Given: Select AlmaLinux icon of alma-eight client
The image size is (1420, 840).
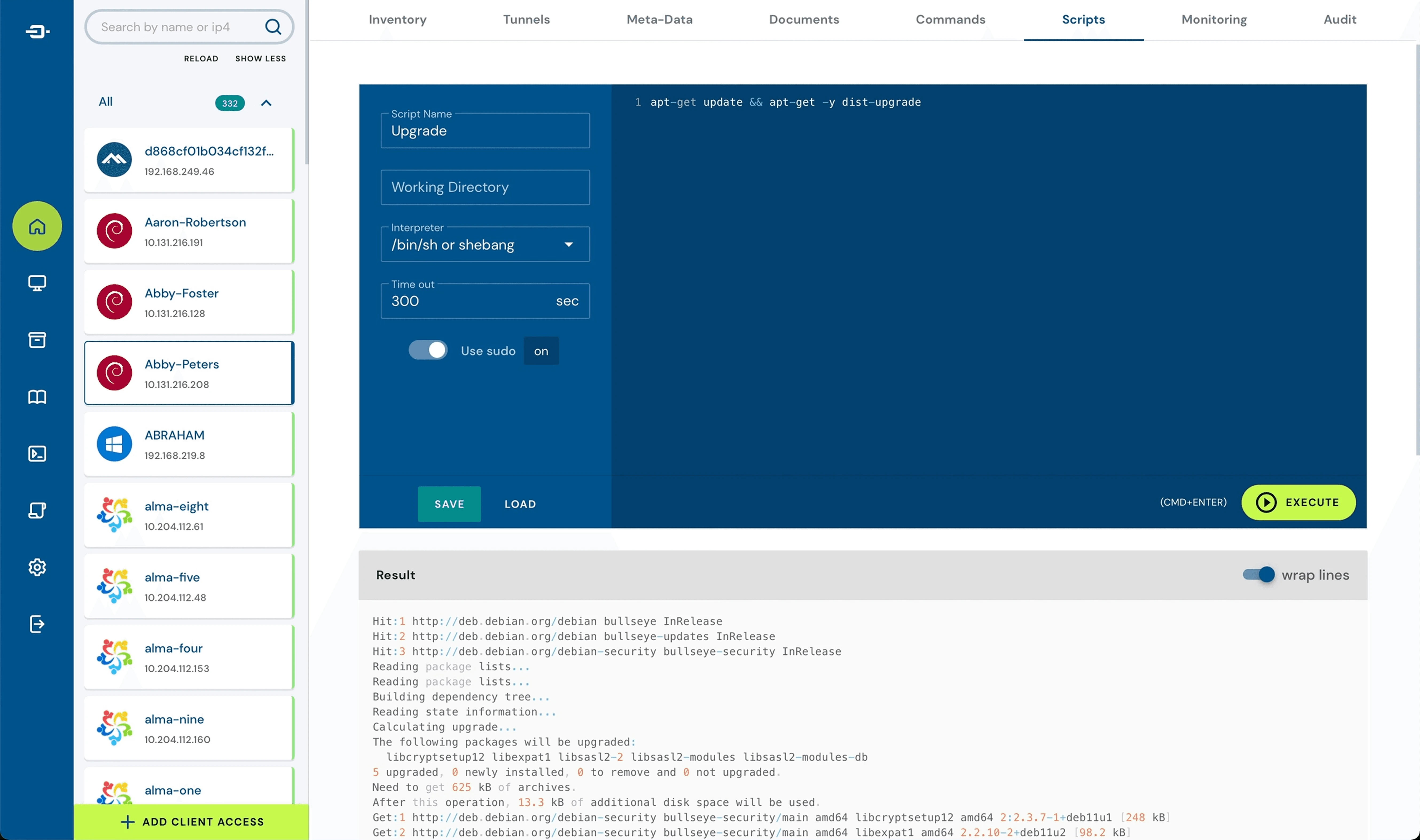Looking at the screenshot, I should (x=114, y=514).
